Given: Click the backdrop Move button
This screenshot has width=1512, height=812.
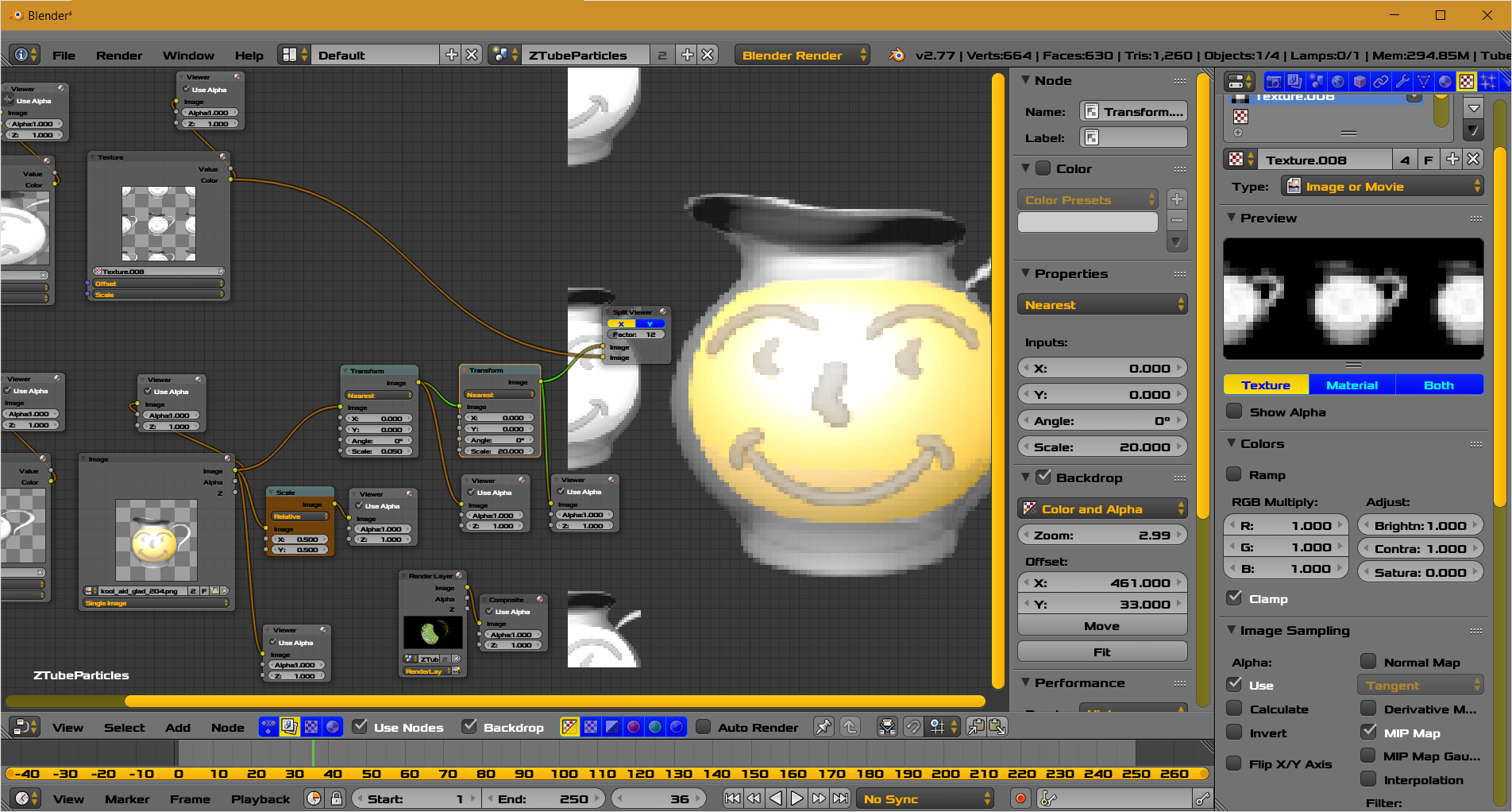Looking at the screenshot, I should coord(1102,625).
